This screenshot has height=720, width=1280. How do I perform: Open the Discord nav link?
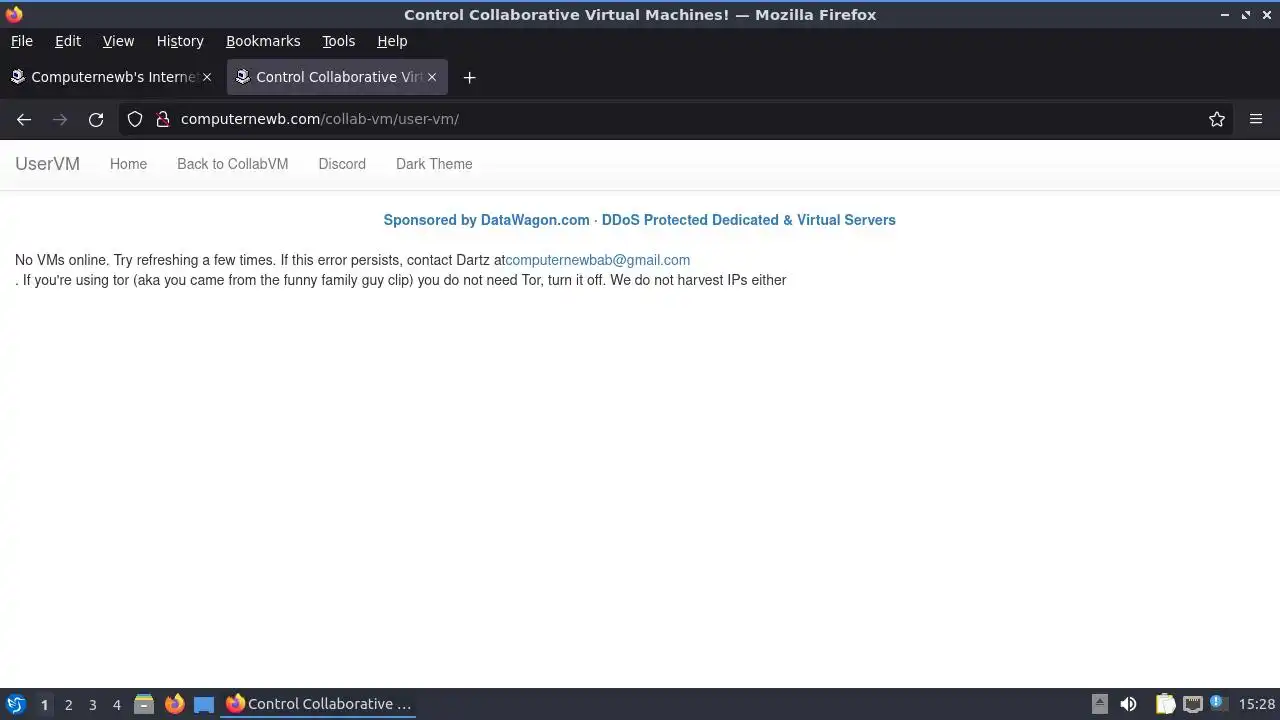pos(342,164)
